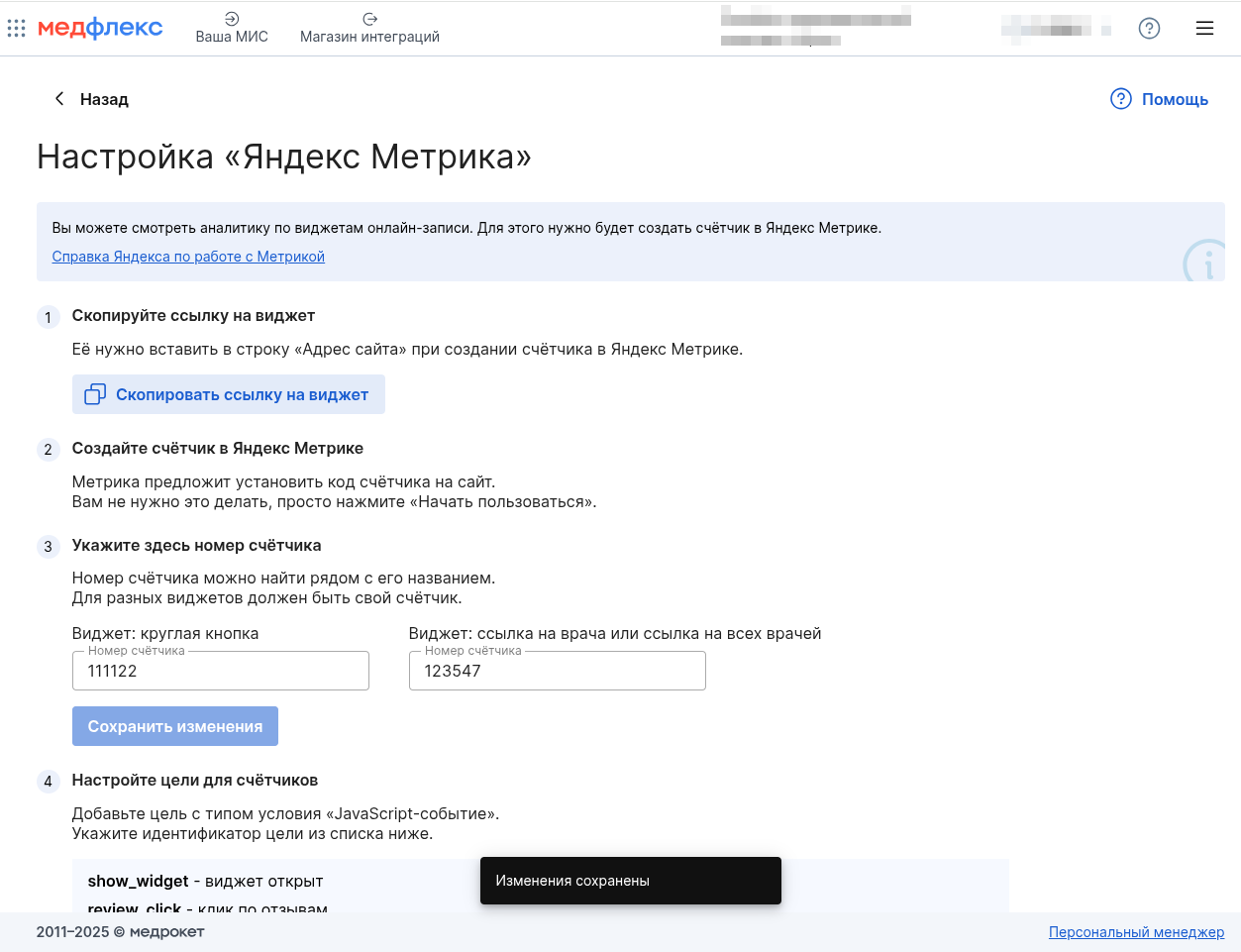Click the question-mark icon beside «Помощь»

point(1121,99)
